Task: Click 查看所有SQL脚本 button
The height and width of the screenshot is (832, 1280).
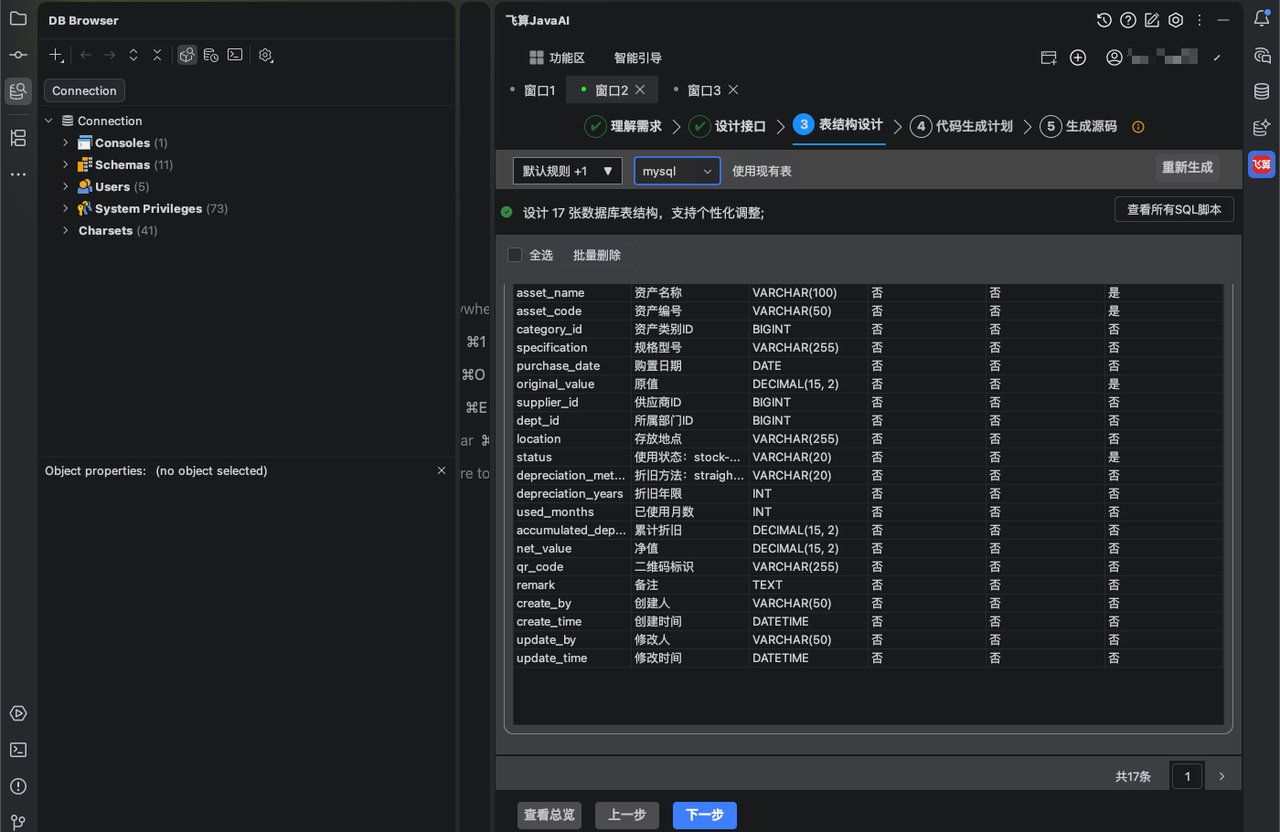Action: click(1174, 209)
